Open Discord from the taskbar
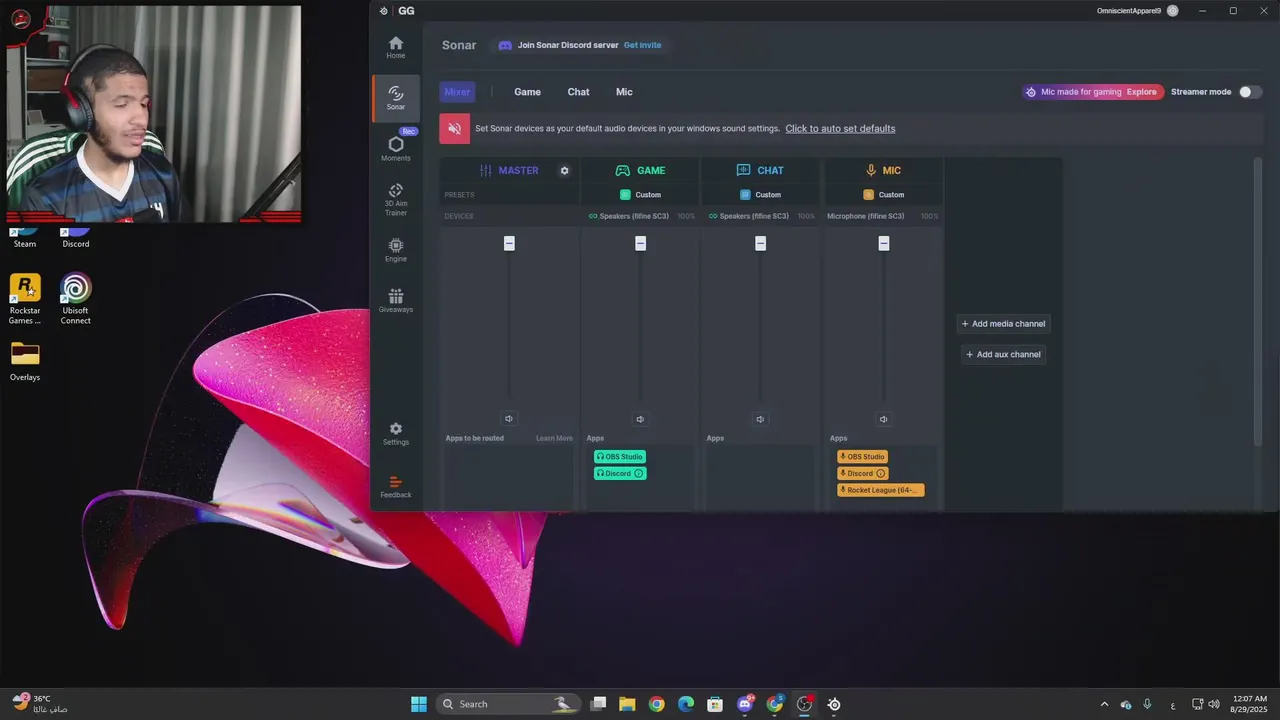 coord(745,704)
